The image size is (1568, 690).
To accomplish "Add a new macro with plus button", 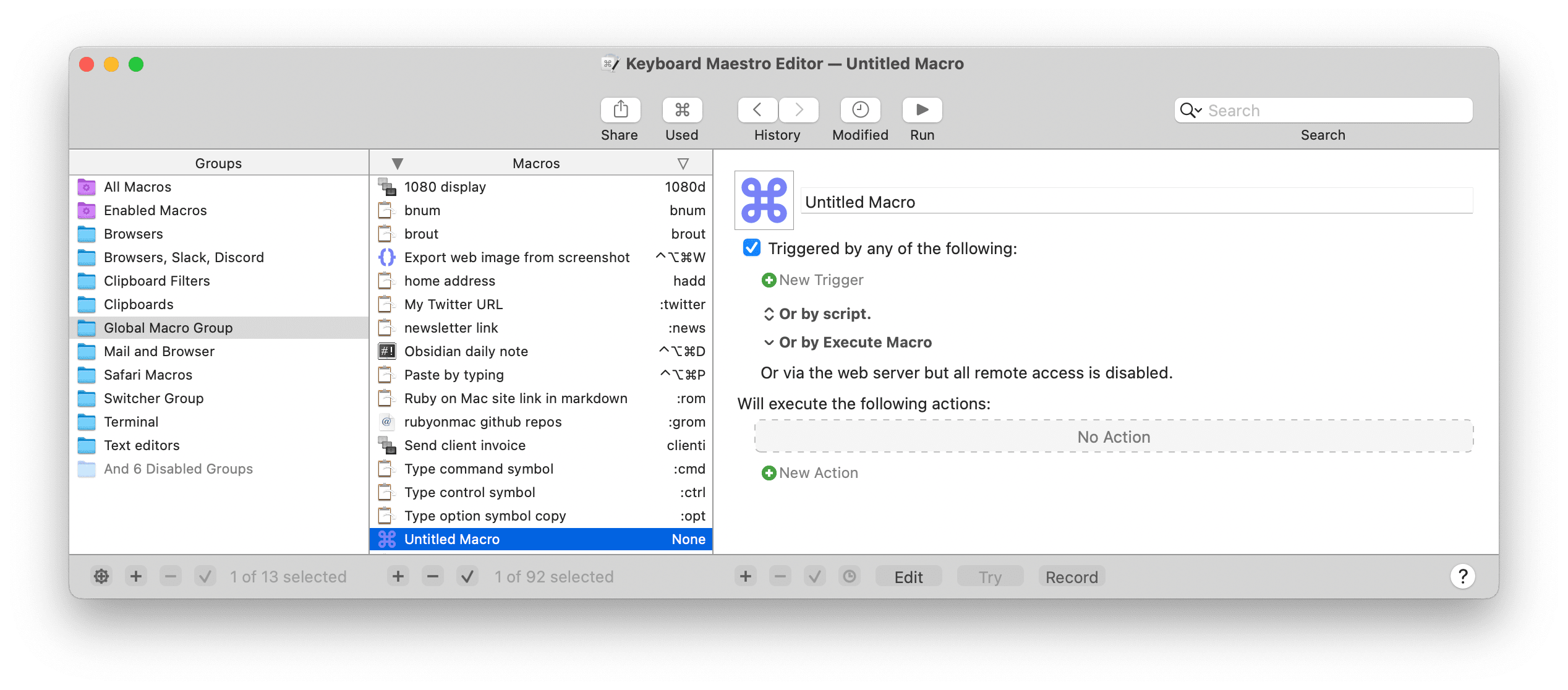I will [x=398, y=576].
